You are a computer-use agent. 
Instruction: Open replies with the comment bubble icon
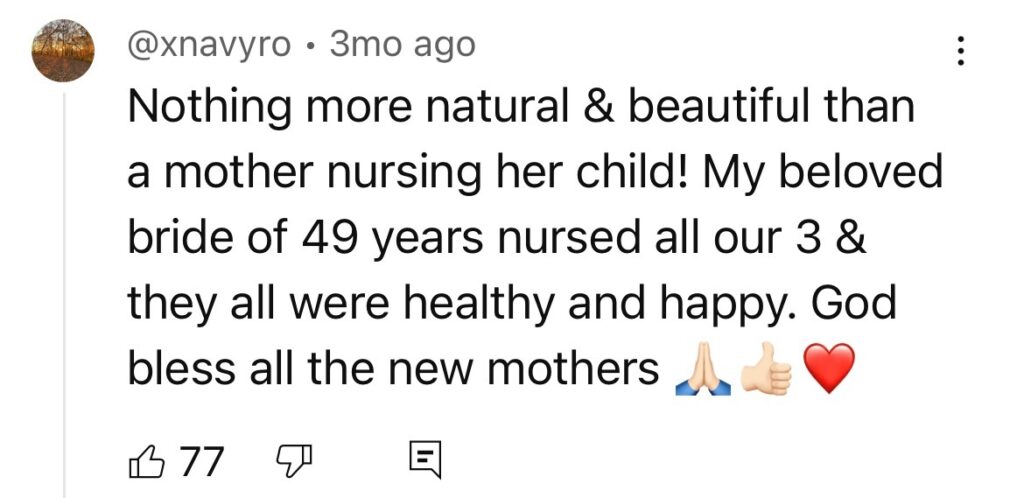(425, 461)
